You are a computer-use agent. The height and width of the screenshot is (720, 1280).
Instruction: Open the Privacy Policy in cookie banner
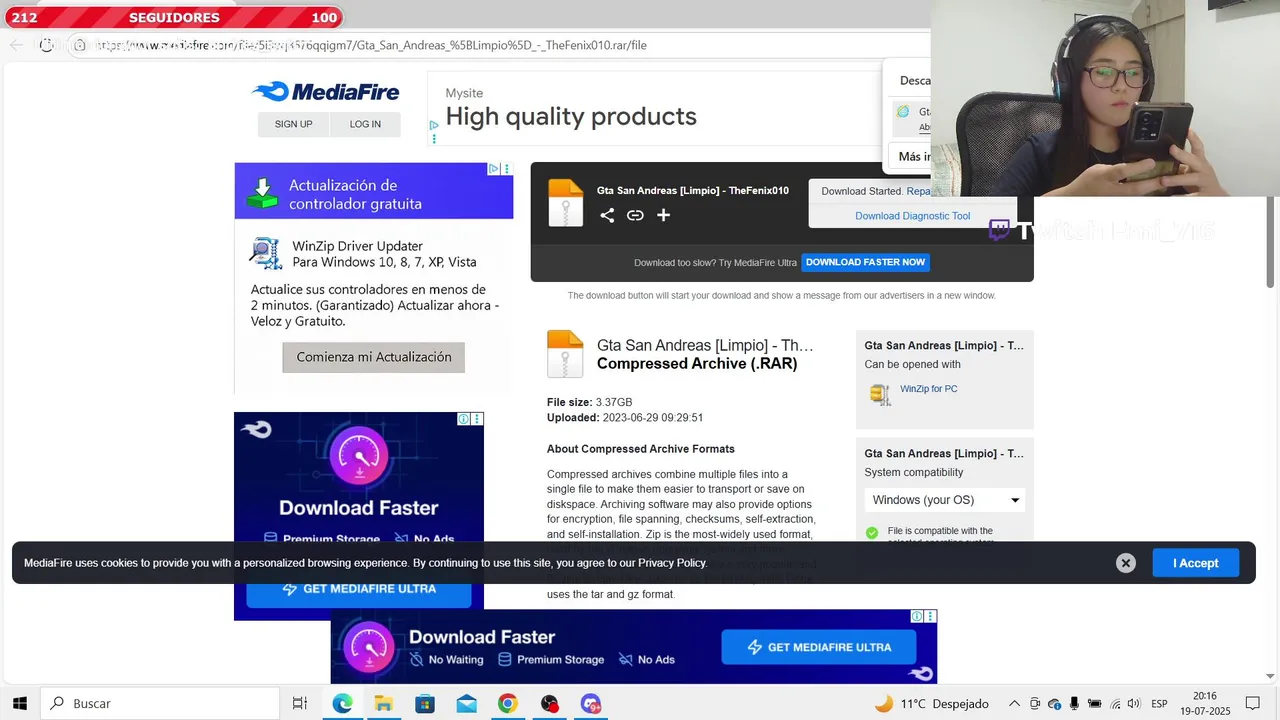(672, 563)
